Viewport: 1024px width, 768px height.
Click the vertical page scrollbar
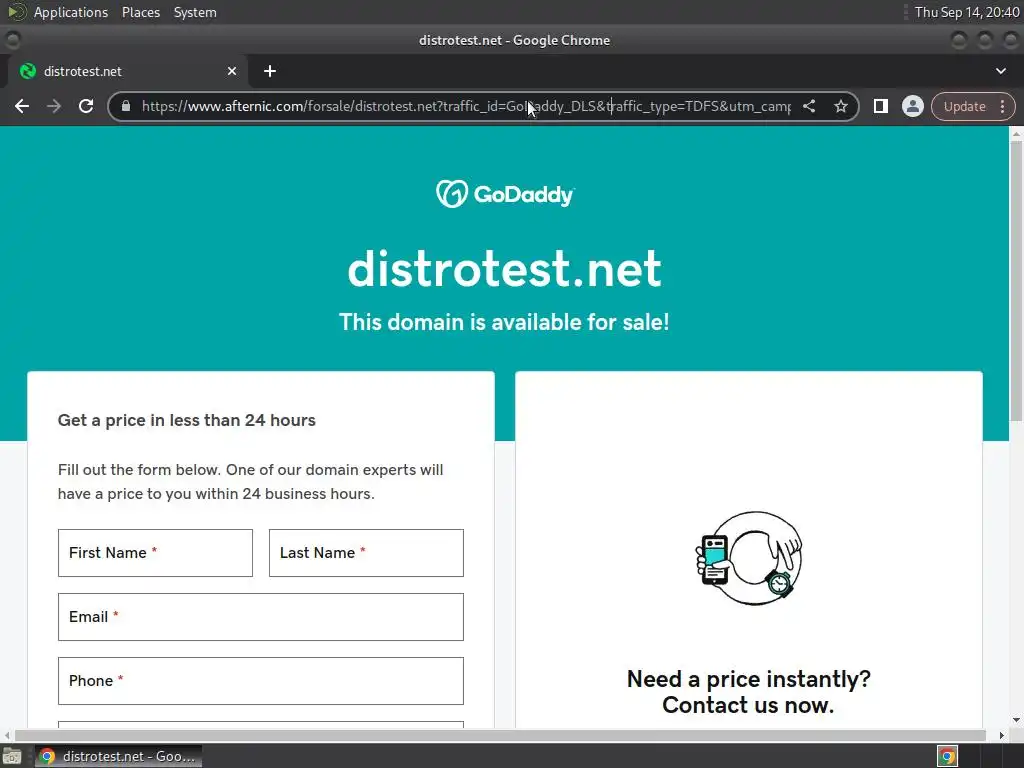1016,281
